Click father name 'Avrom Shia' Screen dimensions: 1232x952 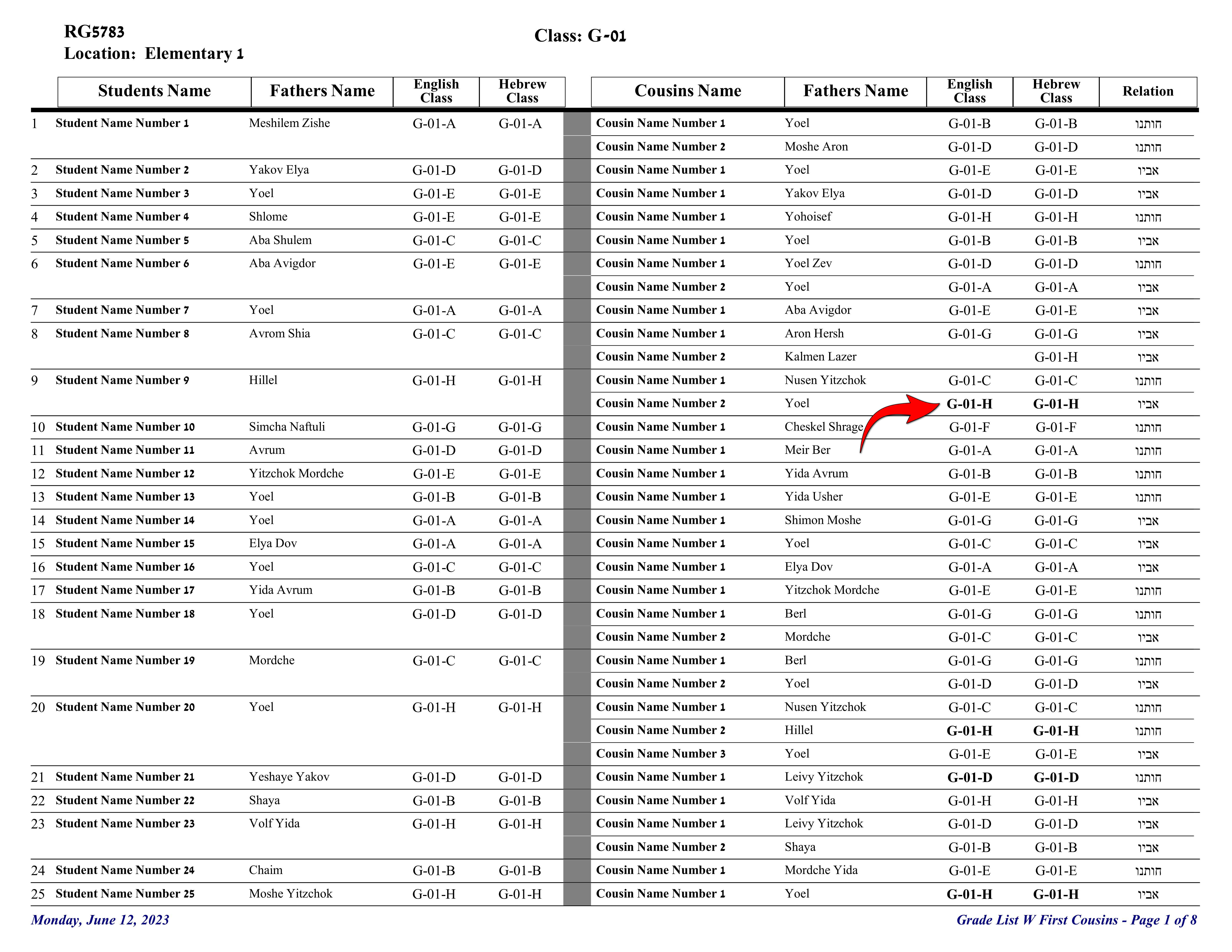tap(279, 333)
